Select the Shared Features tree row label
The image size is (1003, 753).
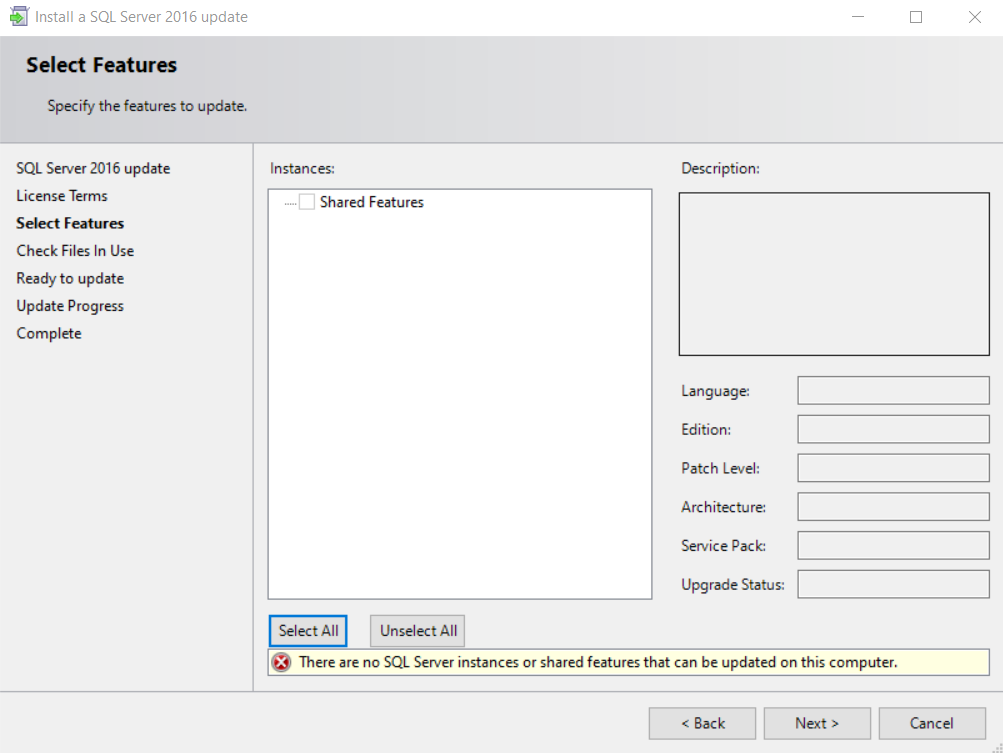[372, 202]
